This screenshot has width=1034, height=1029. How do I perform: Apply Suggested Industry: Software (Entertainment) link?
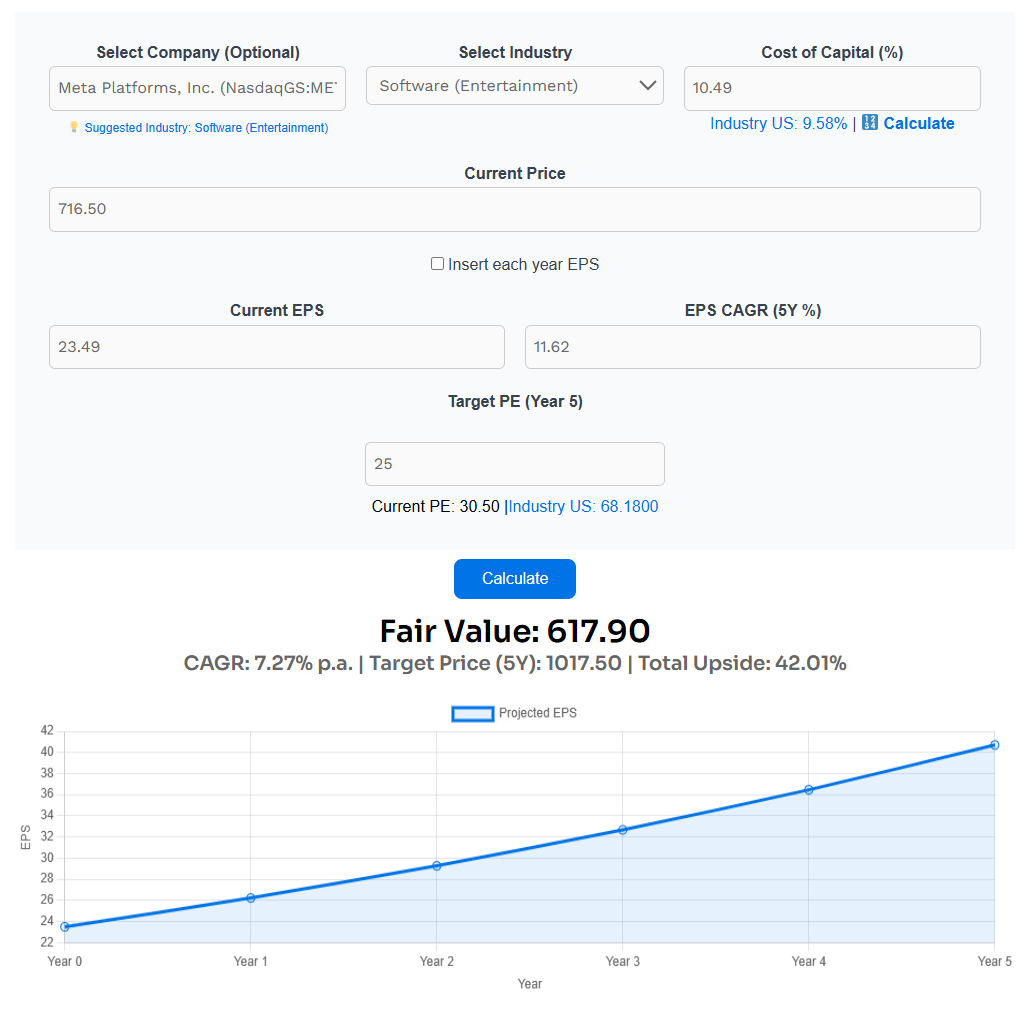206,127
